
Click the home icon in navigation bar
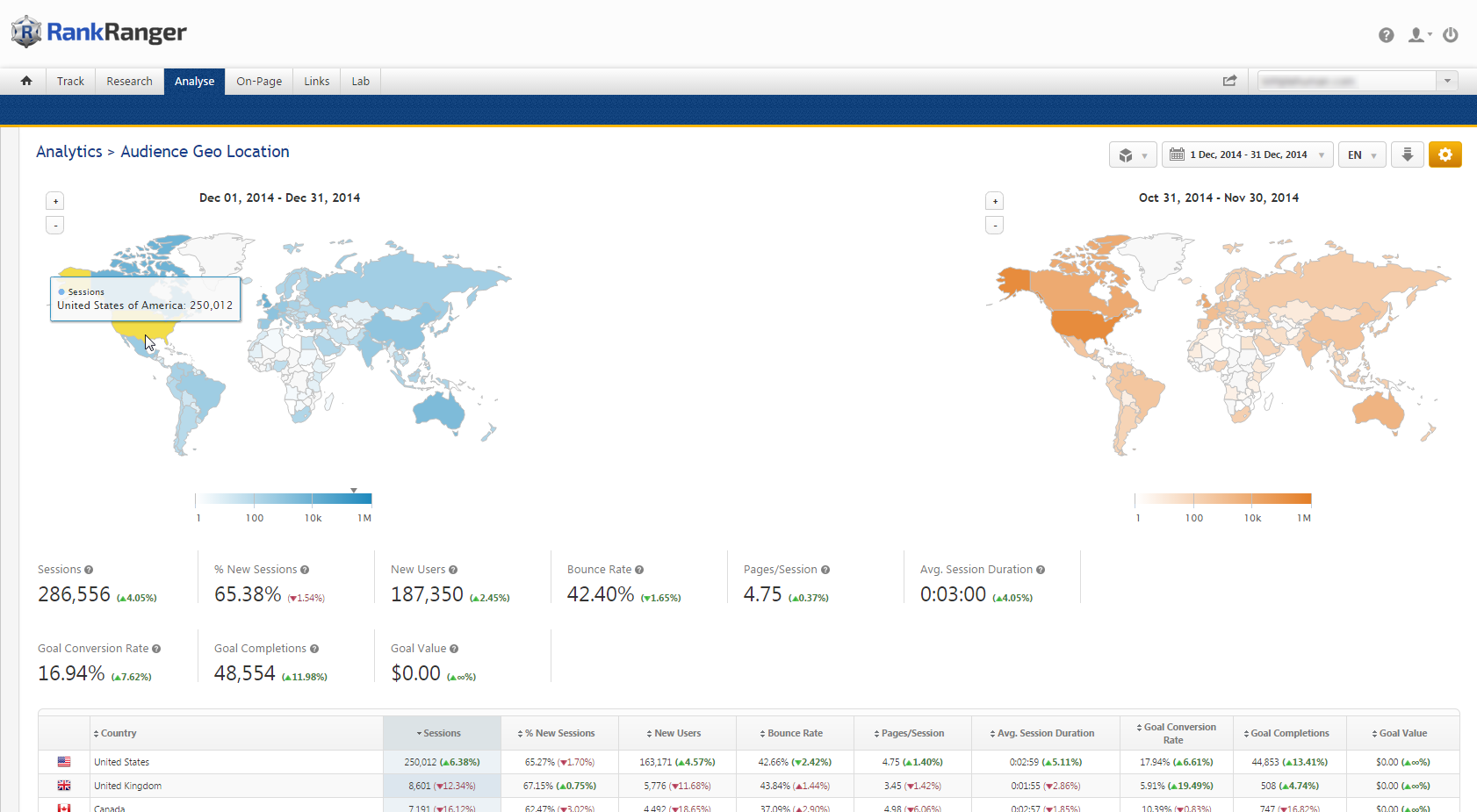pos(26,81)
